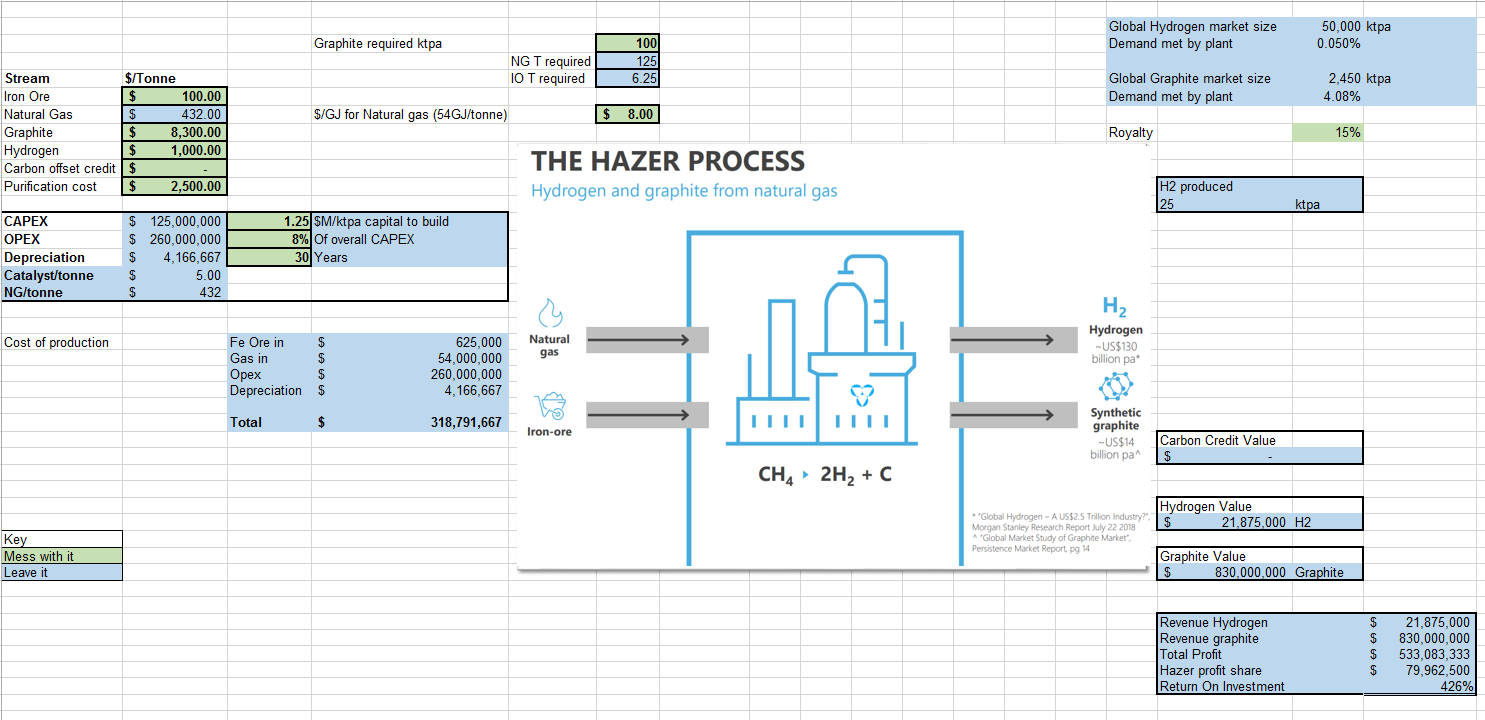This screenshot has width=1485, height=720.
Task: Click the $/Tonne header cell
Action: coord(175,78)
